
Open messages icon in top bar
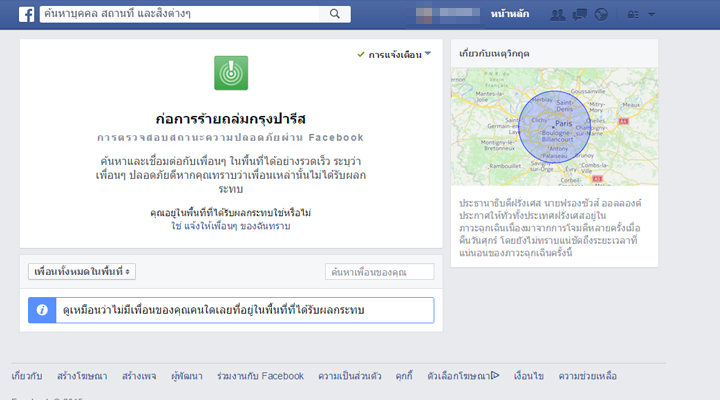point(579,15)
